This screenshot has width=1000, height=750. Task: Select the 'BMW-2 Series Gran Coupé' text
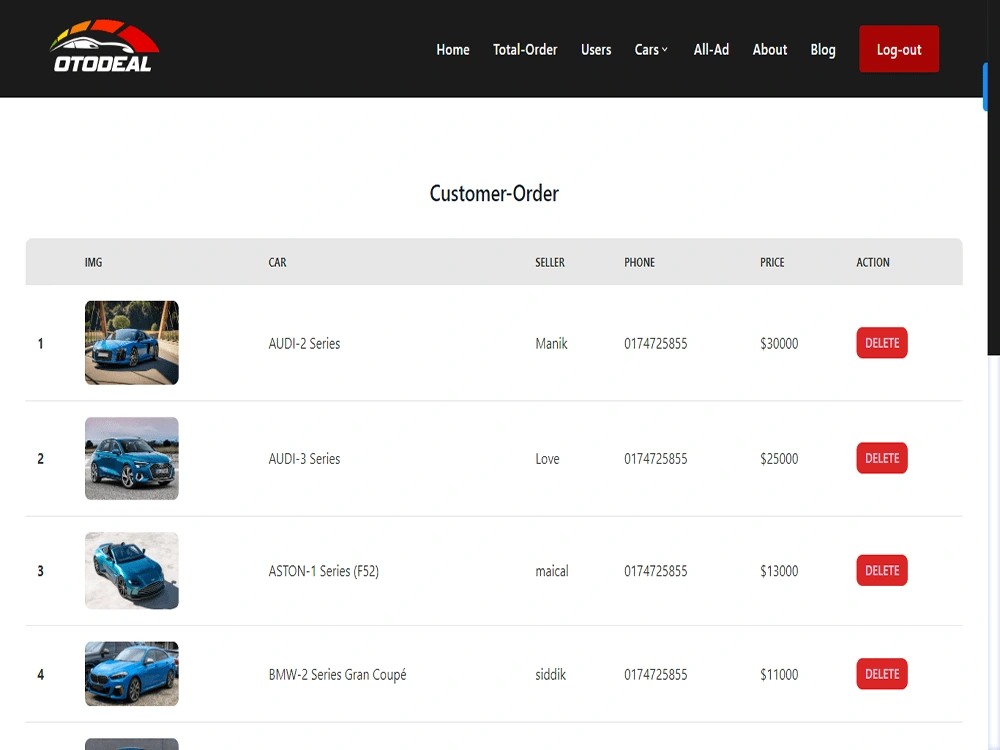337,675
